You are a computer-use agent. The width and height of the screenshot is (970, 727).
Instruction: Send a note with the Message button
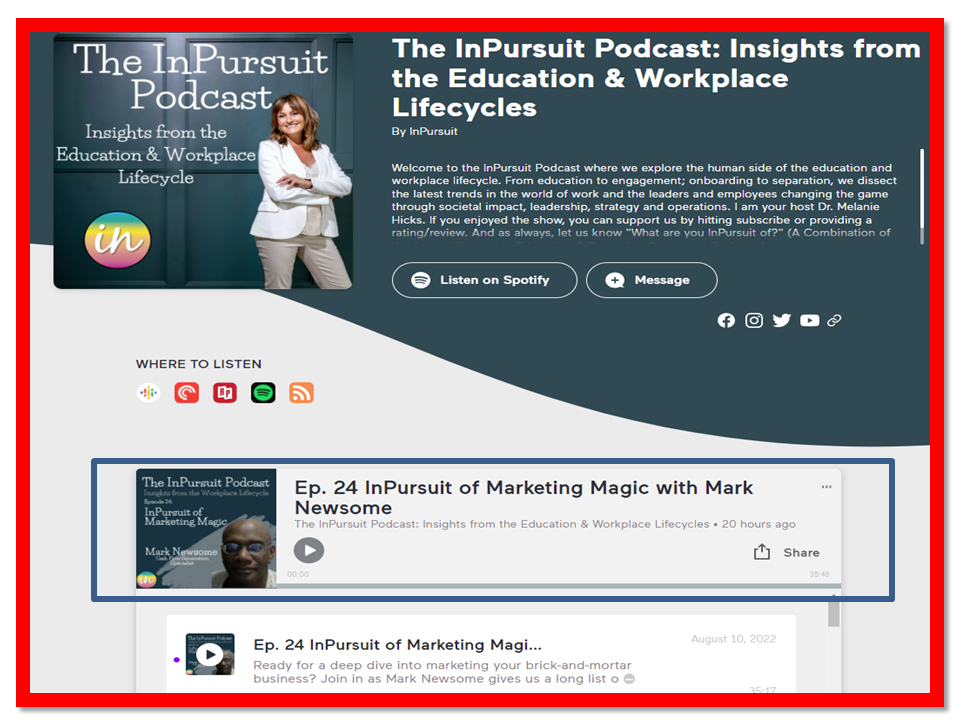[651, 280]
